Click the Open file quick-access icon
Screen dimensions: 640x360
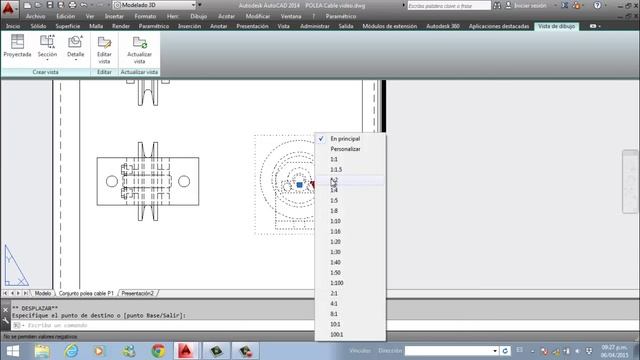pyautogui.click(x=38, y=5)
